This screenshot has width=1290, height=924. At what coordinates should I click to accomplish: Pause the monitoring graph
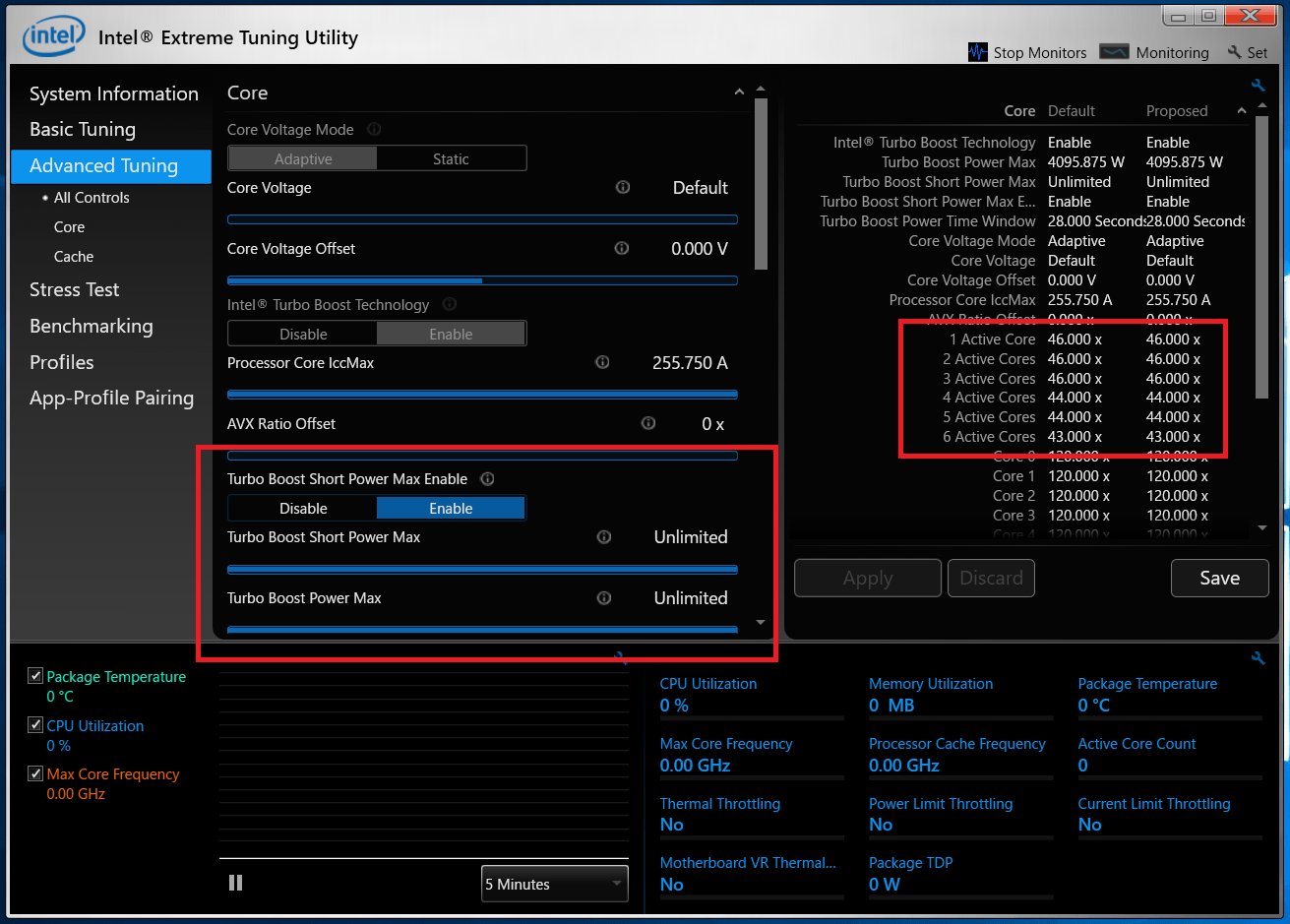point(235,883)
